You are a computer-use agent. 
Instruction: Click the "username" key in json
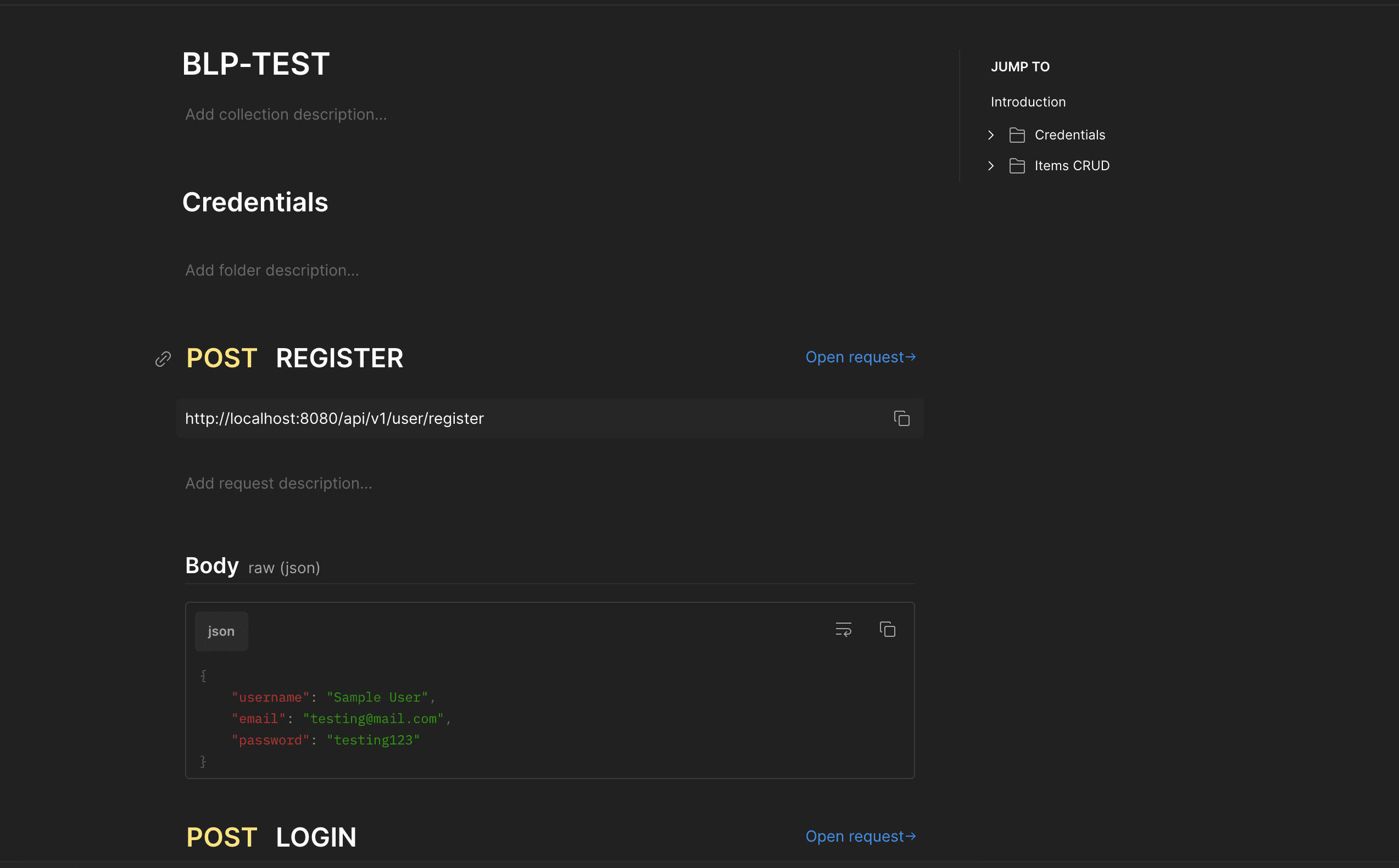tap(270, 697)
